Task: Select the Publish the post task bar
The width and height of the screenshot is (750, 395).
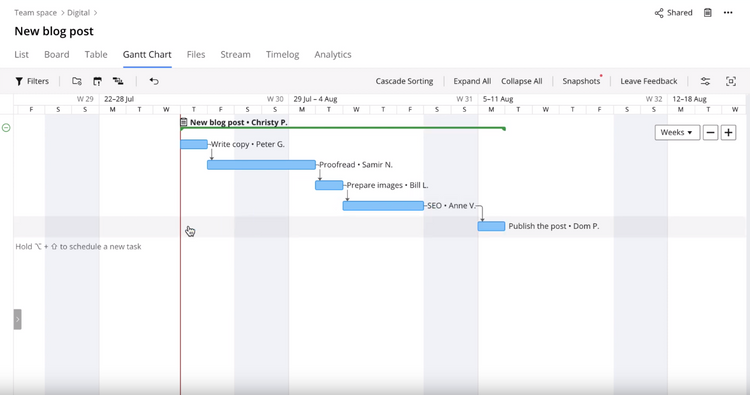Action: [491, 226]
